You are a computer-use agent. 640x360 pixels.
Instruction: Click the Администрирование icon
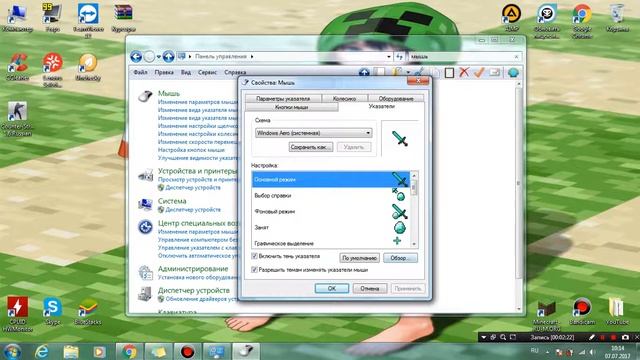click(x=145, y=272)
